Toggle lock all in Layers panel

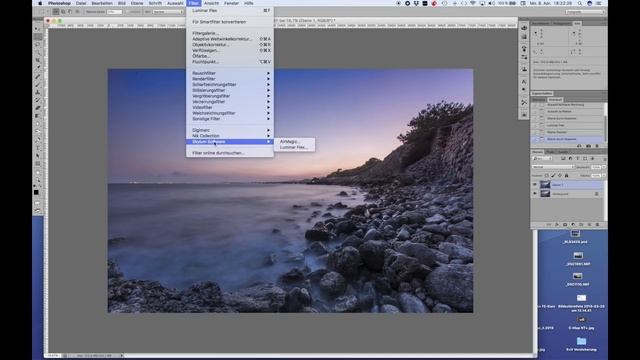(566, 176)
